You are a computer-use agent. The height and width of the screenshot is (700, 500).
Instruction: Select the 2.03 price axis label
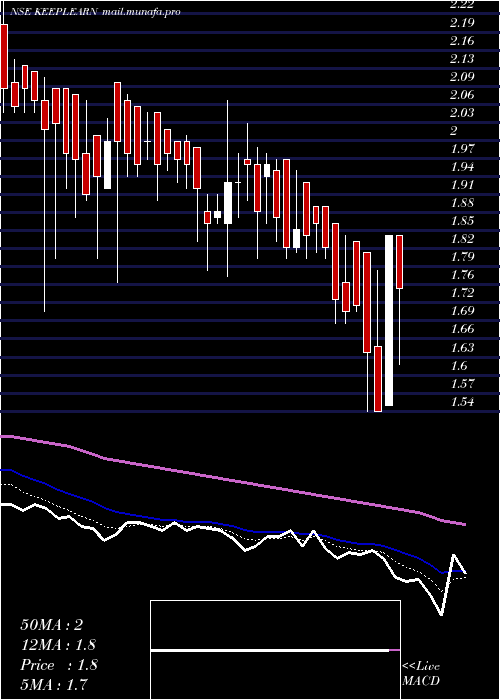pos(462,112)
